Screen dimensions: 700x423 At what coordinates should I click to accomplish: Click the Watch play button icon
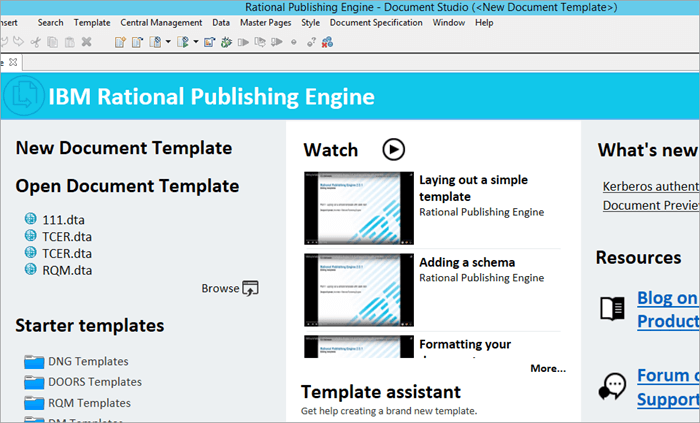(x=393, y=149)
